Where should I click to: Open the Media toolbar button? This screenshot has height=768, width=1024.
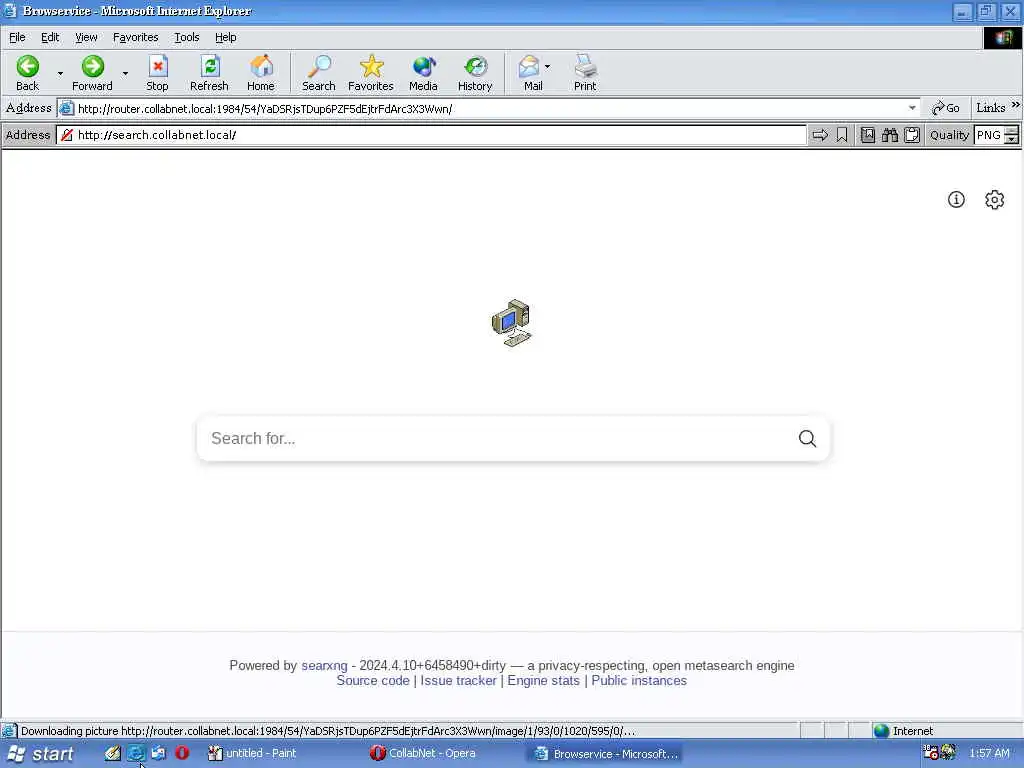[423, 72]
